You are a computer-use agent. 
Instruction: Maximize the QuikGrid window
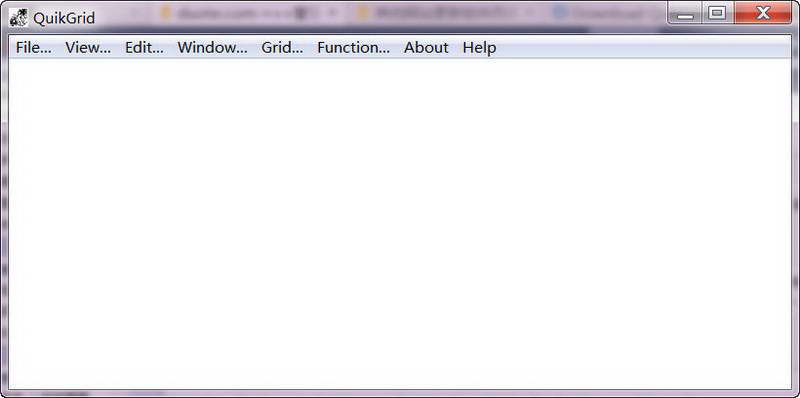718,13
